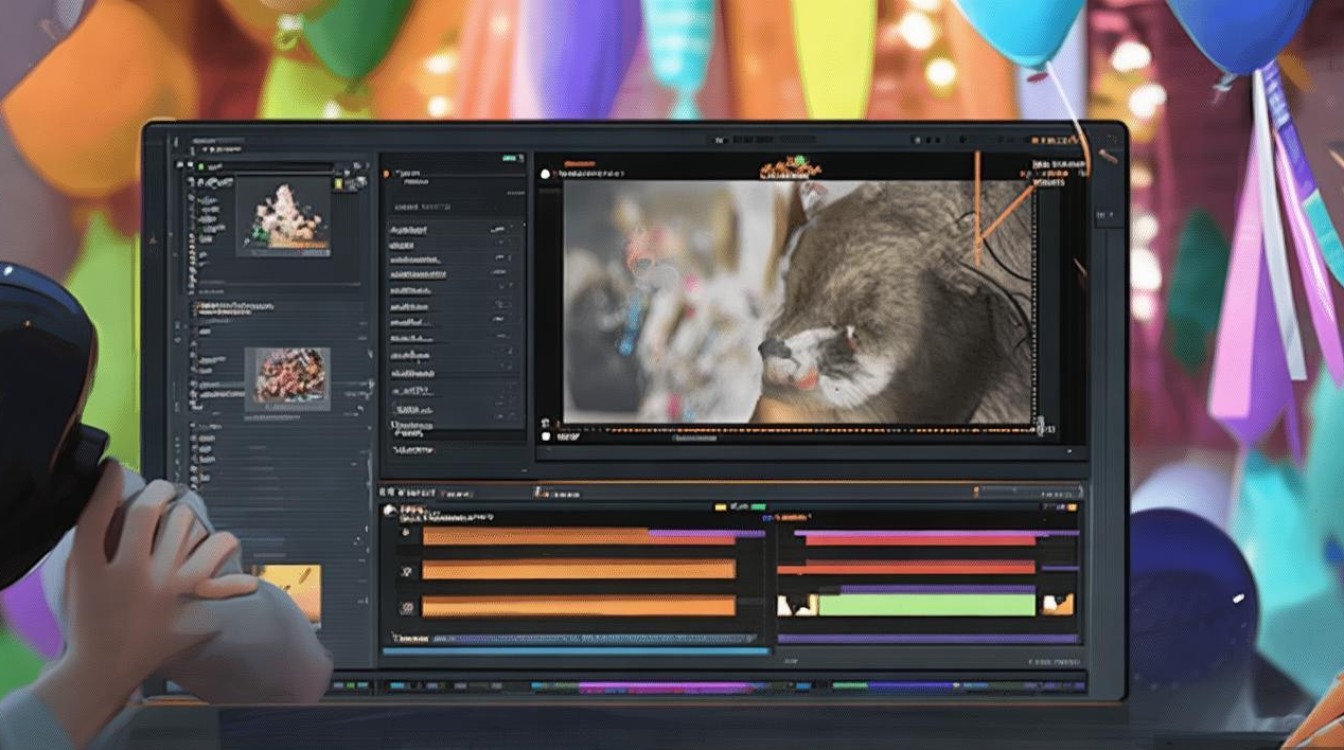Screen dimensions: 1344x750
Task: Click the magenta segment in the bottom overview strip
Action: [664, 687]
